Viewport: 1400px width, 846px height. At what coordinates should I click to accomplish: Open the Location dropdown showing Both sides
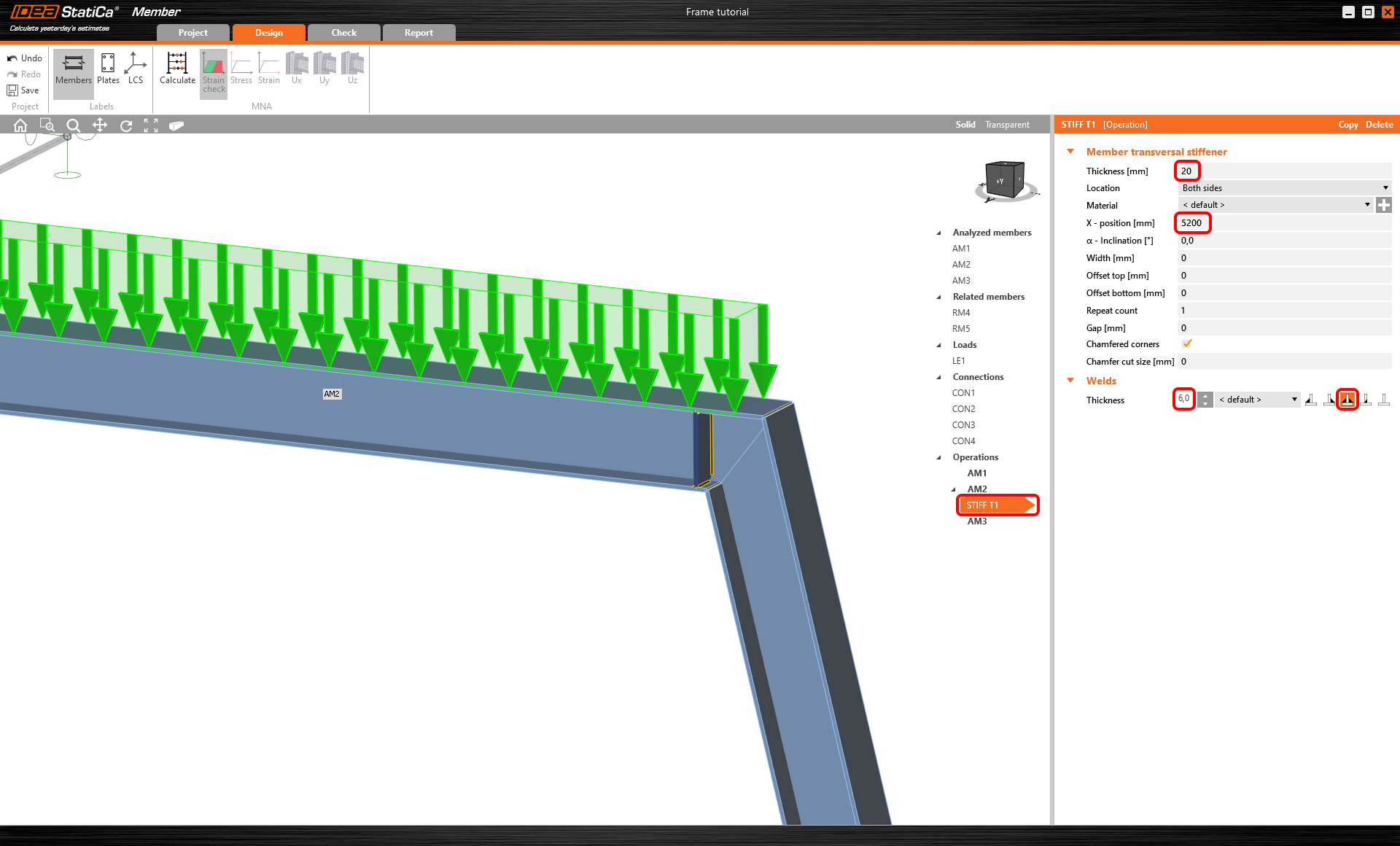pos(1284,188)
